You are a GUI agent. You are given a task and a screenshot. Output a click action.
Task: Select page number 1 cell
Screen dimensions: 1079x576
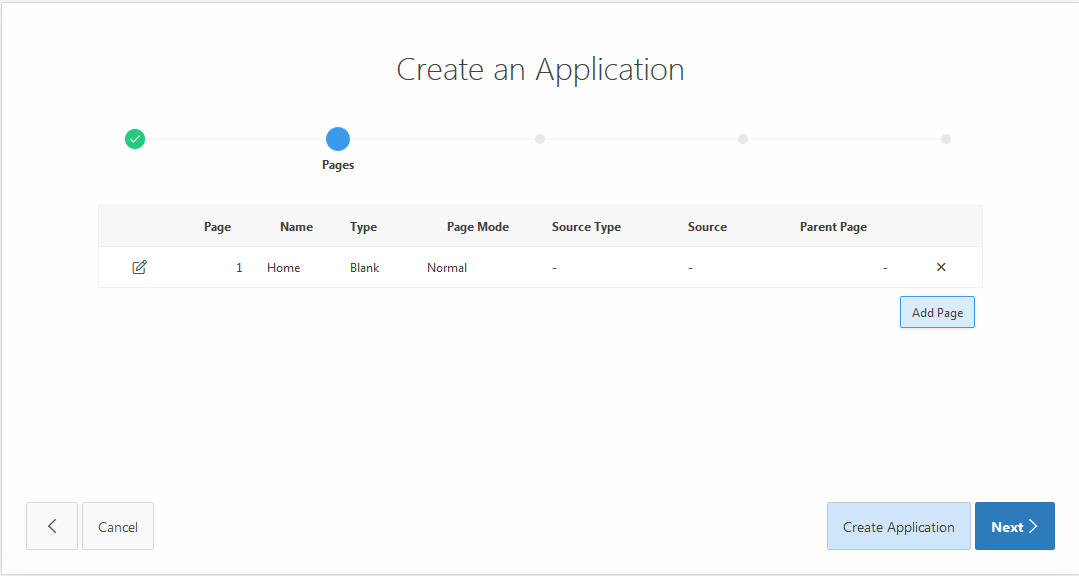click(x=239, y=268)
